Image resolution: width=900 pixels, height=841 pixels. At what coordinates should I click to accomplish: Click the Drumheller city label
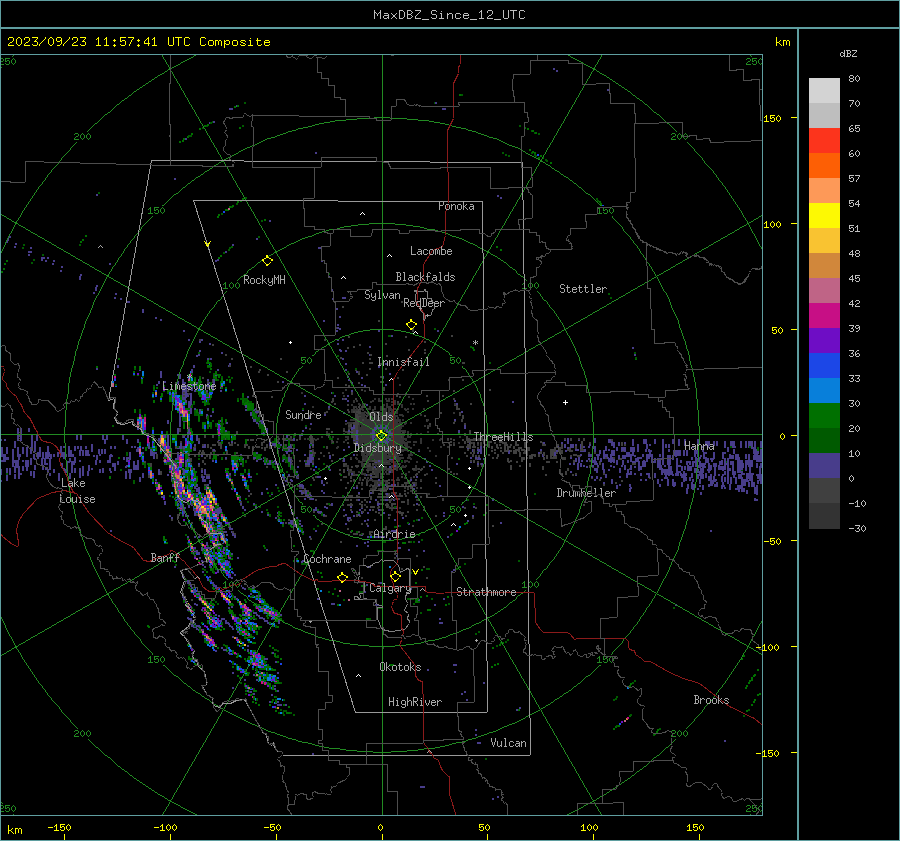coord(586,493)
